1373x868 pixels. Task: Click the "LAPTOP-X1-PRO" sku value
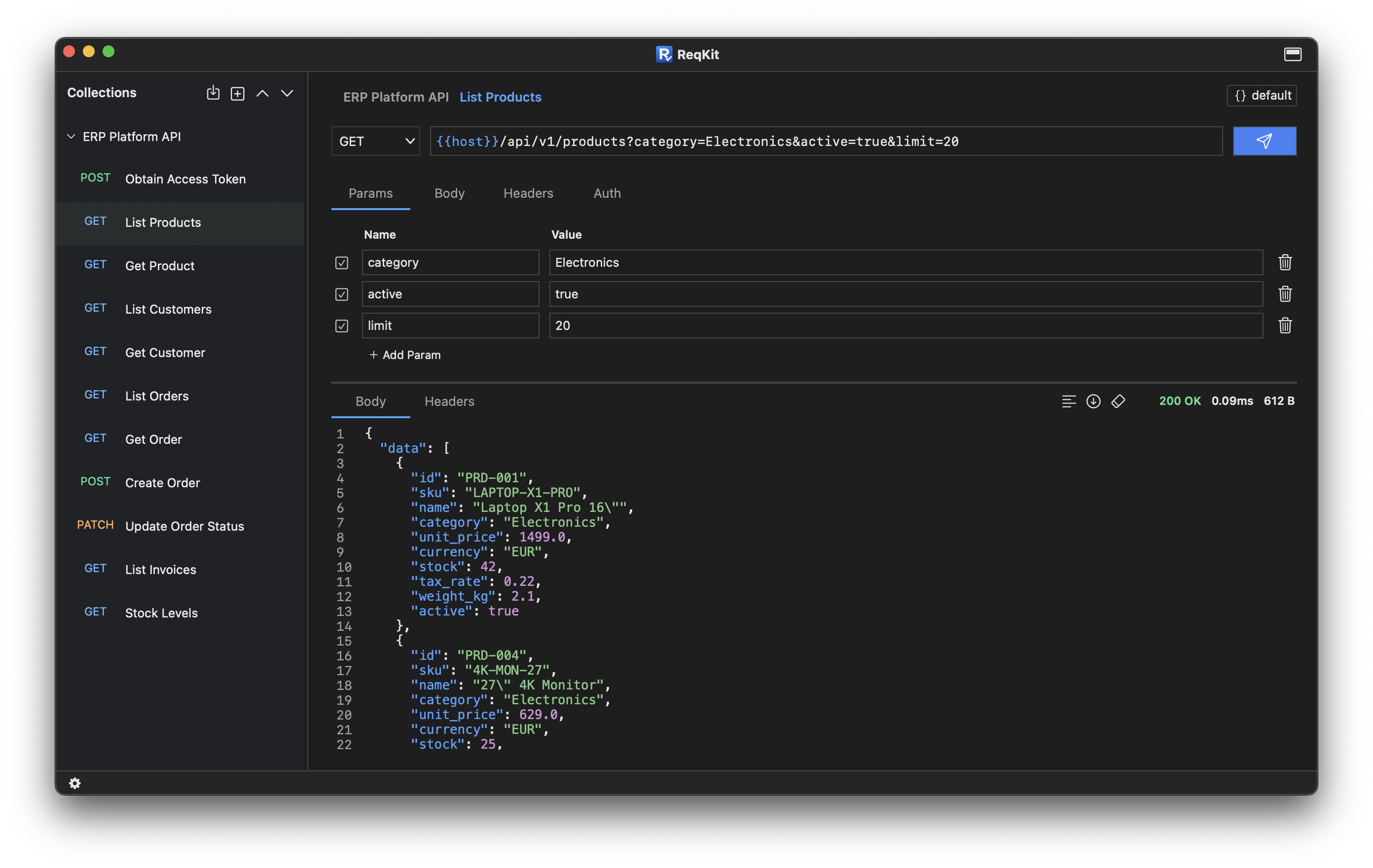point(522,493)
